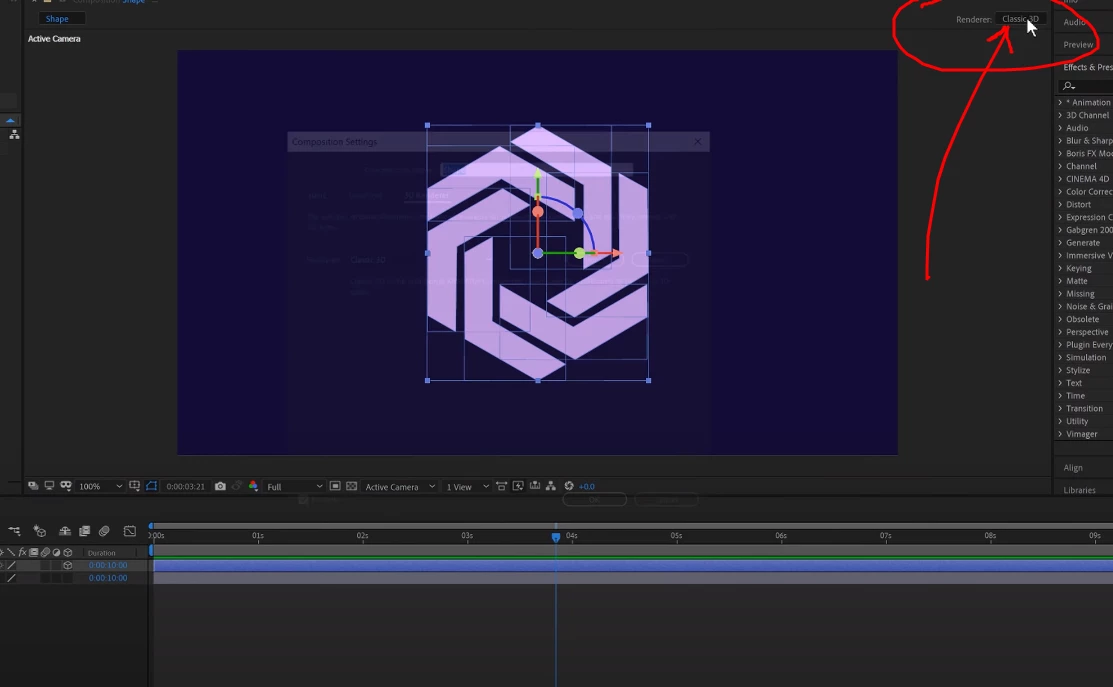The width and height of the screenshot is (1113, 687).
Task: Toggle Hide Shy Layers in timeline
Action: pyautogui.click(x=65, y=531)
